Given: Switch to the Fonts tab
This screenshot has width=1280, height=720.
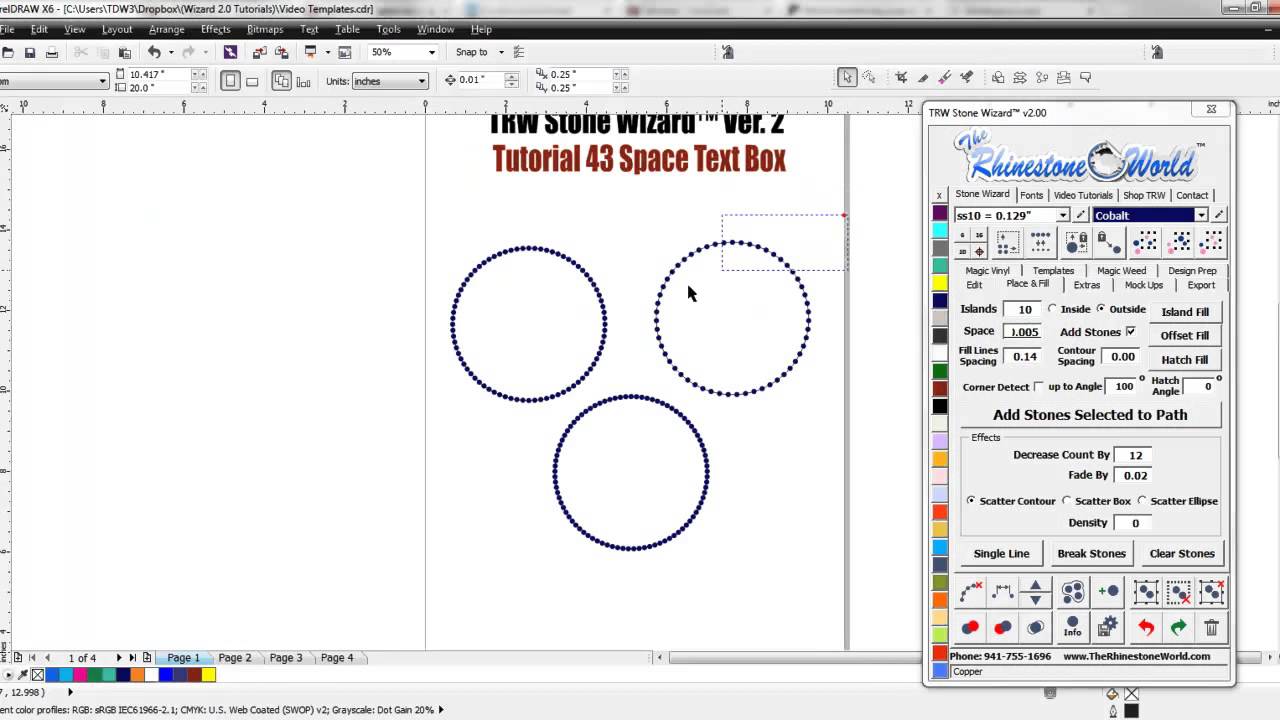Looking at the screenshot, I should click(1032, 195).
